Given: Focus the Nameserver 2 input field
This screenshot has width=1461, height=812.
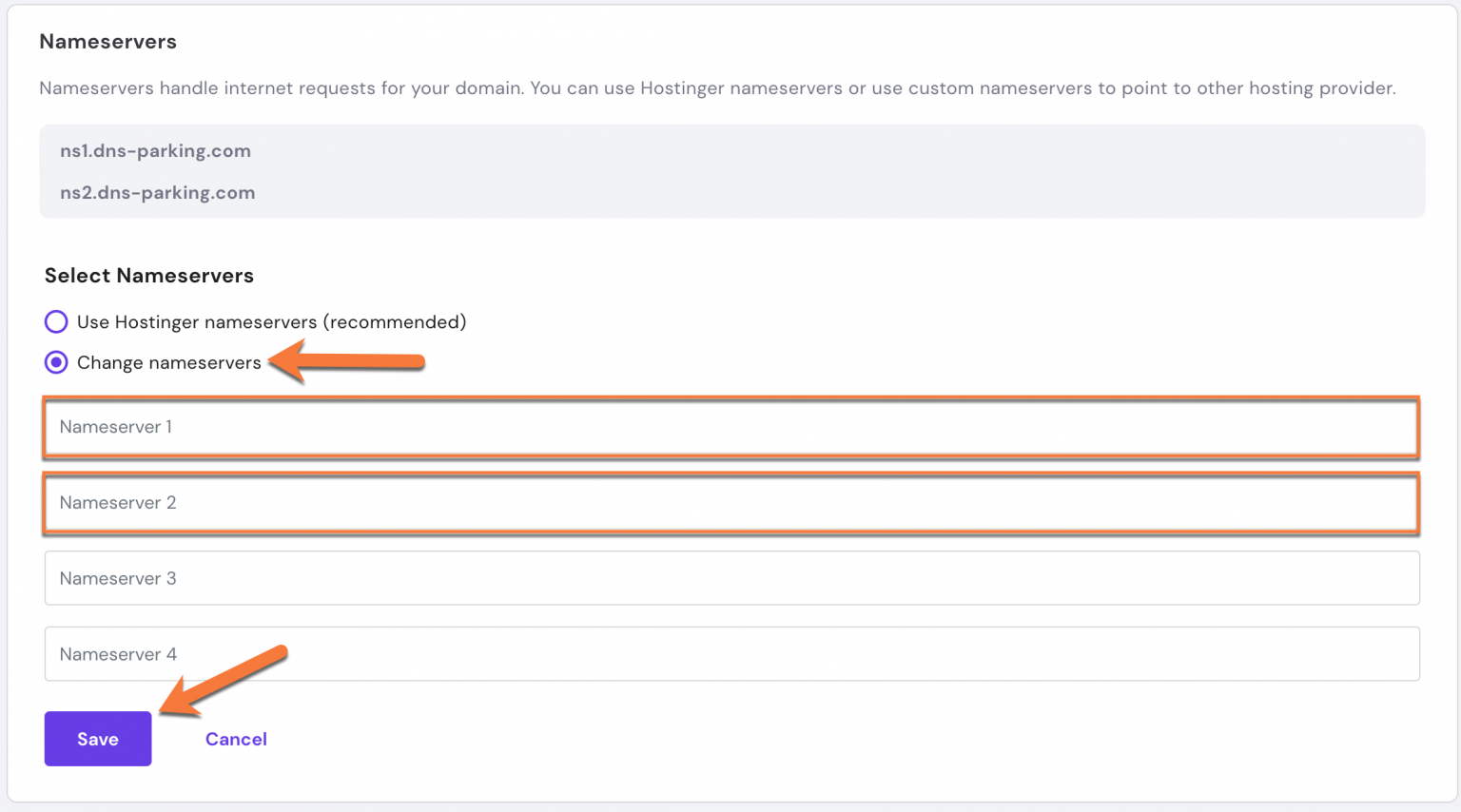Looking at the screenshot, I should [380, 503].
